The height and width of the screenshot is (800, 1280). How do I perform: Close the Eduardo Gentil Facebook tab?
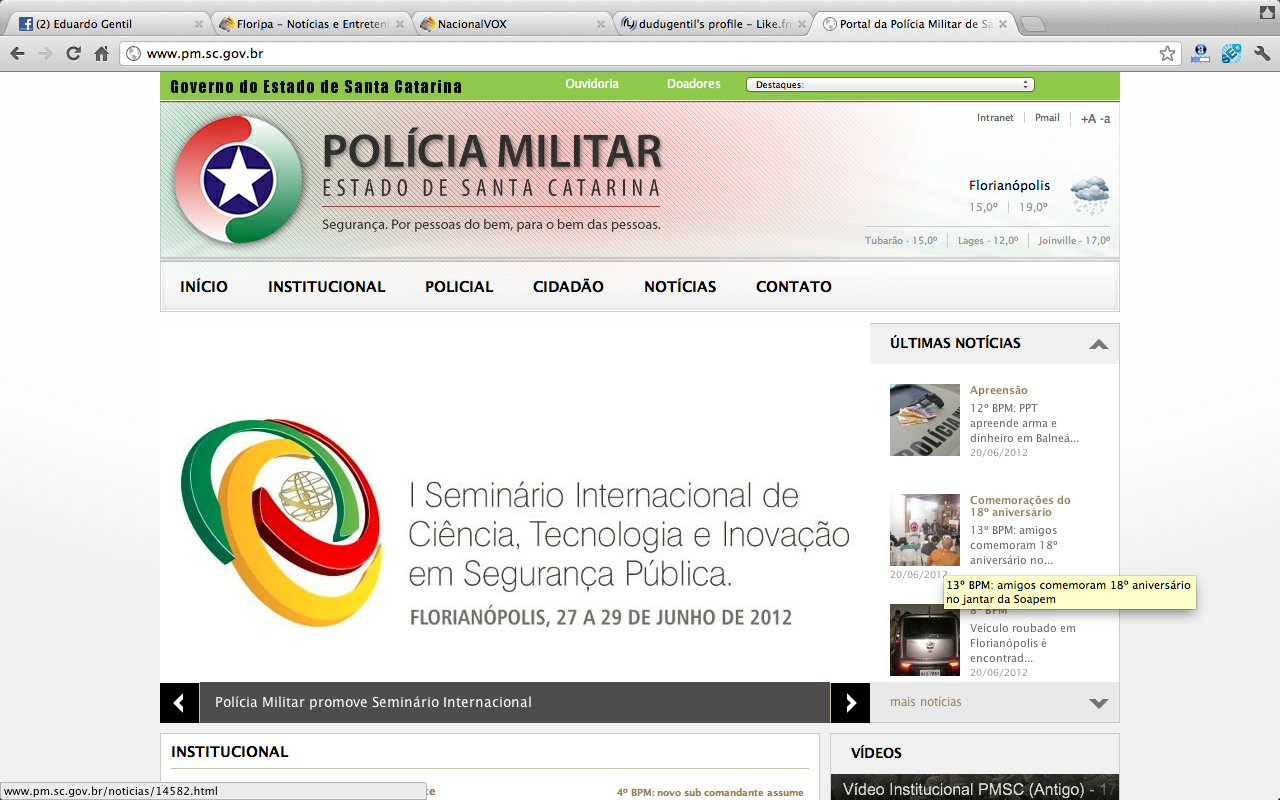[x=198, y=24]
